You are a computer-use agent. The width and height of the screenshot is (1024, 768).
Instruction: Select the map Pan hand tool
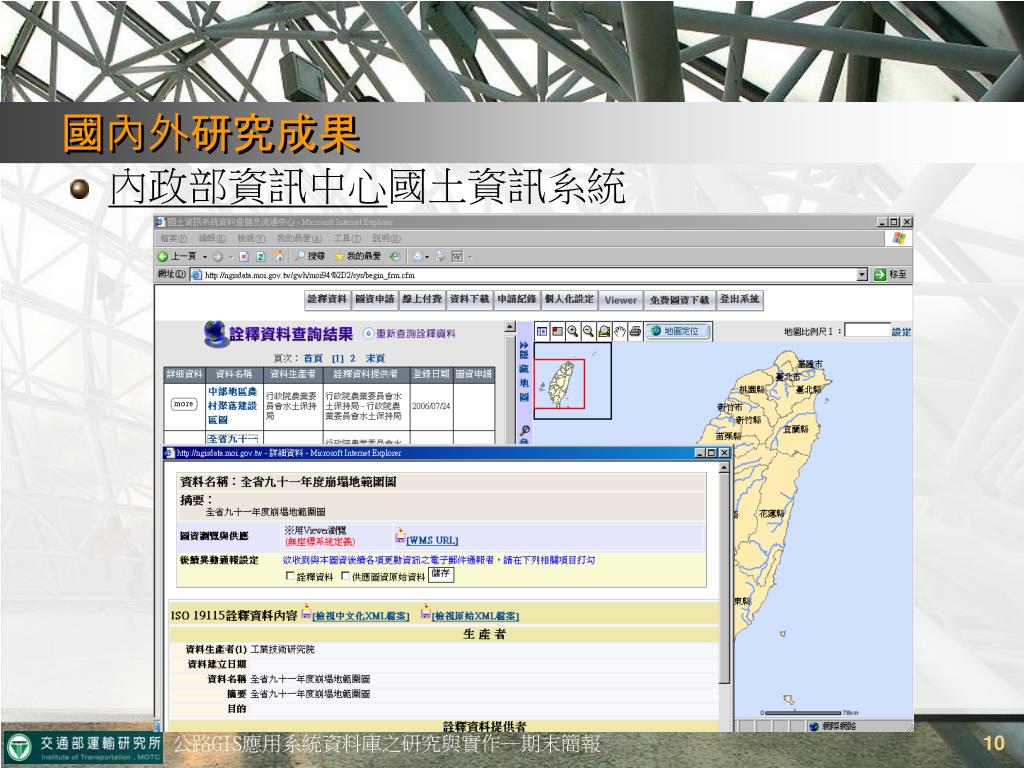tap(620, 331)
